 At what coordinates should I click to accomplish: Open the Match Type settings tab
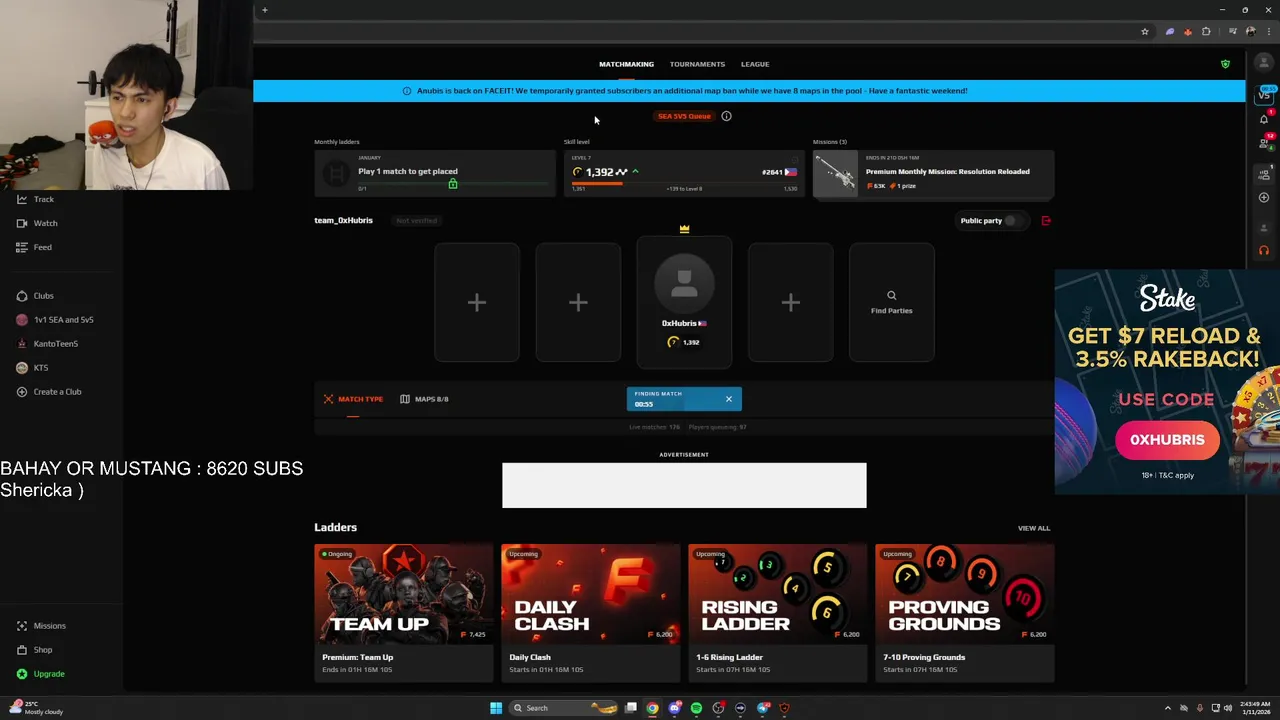click(353, 399)
